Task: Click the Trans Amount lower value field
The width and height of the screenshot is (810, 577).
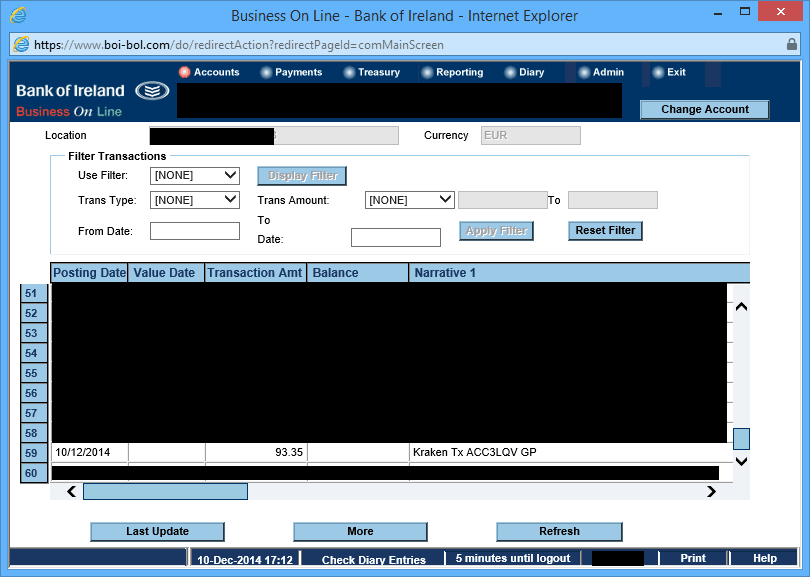Action: click(503, 200)
